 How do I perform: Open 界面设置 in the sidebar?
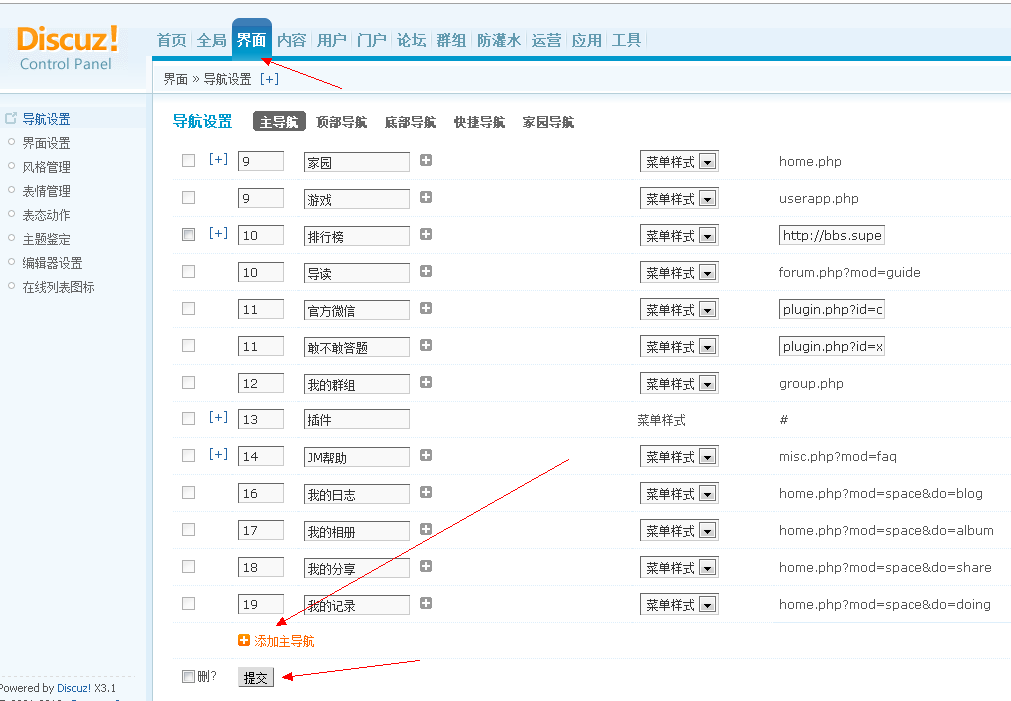46,143
